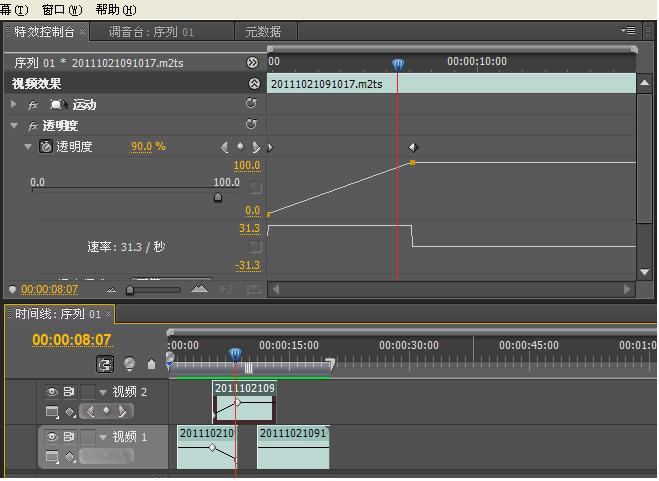The width and height of the screenshot is (659, 481).
Task: Toggle 视频 1 sync lock icon
Action: tap(69, 437)
